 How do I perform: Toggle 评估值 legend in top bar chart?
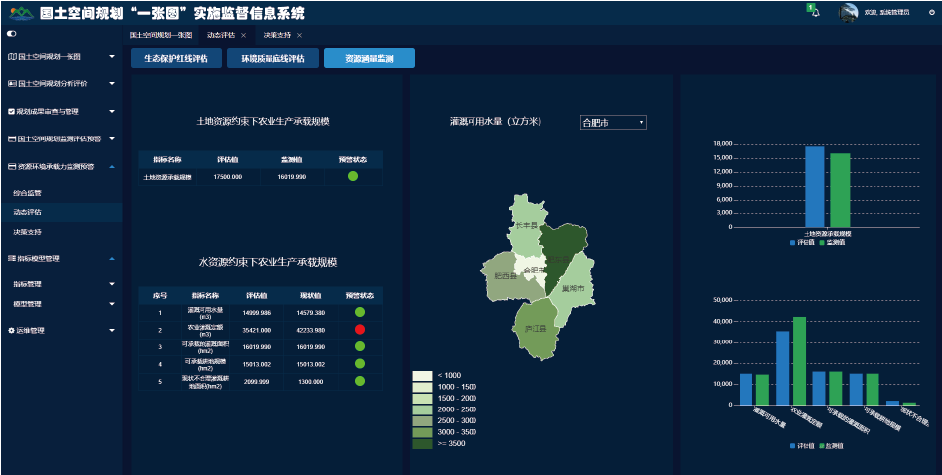click(801, 242)
